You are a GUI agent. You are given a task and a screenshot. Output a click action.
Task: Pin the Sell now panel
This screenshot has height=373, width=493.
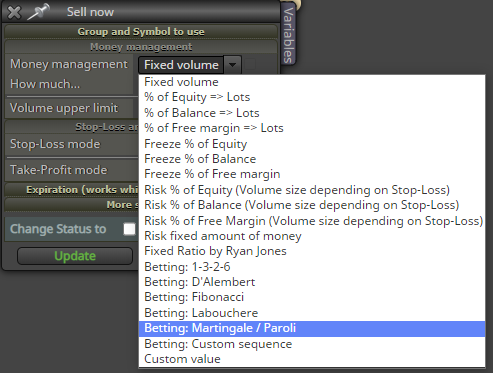[38, 12]
